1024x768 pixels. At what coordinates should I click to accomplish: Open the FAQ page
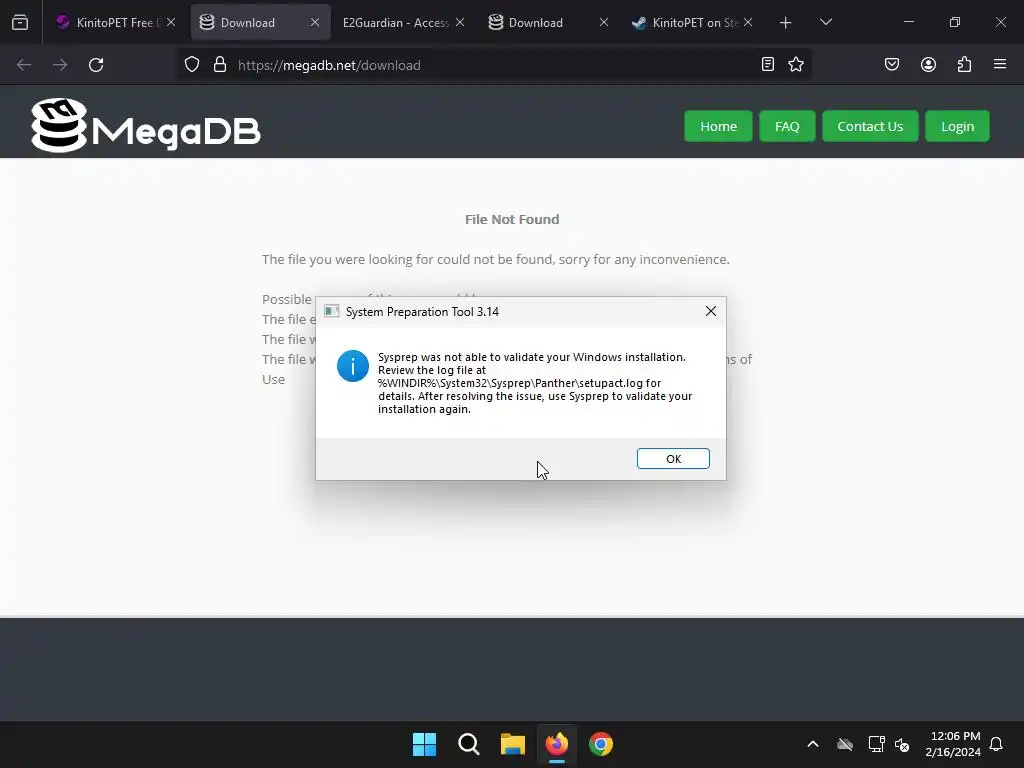click(787, 126)
